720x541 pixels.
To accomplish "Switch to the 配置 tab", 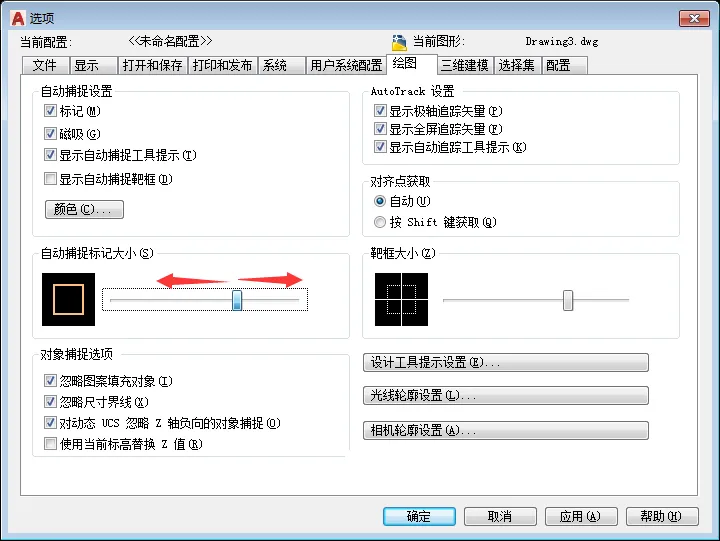I will [564, 66].
